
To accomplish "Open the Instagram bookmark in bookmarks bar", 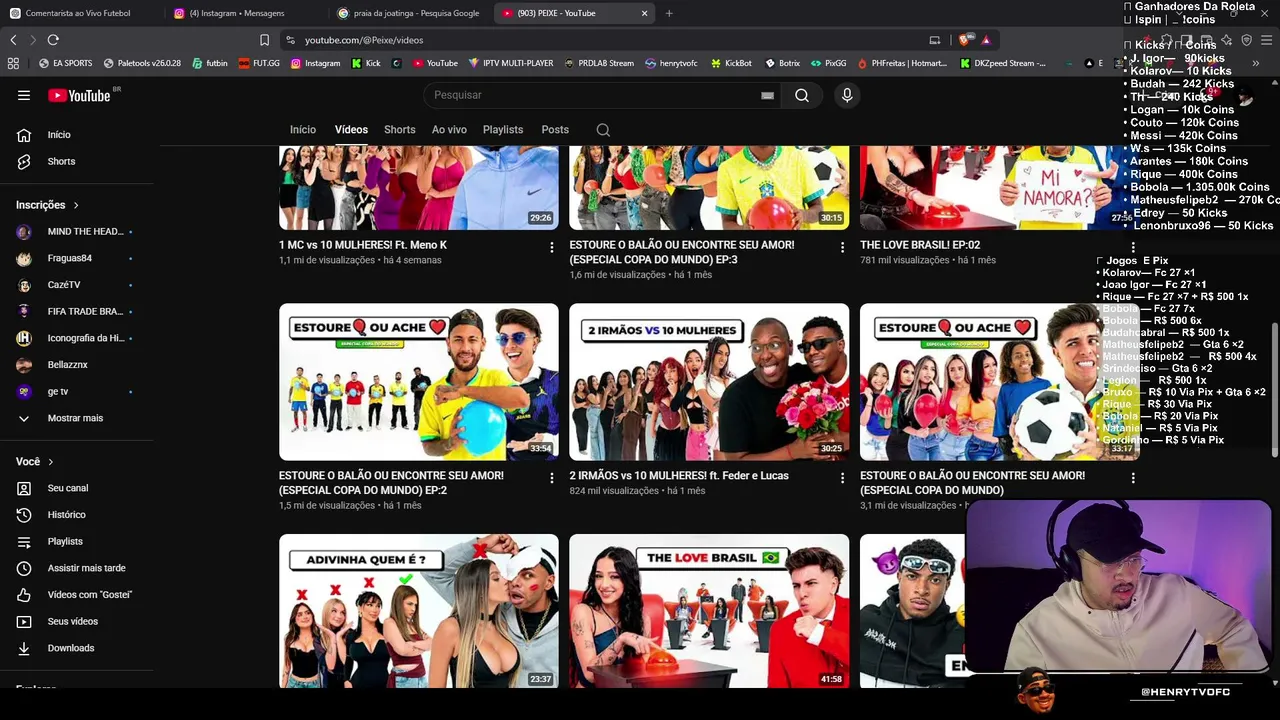I will (315, 63).
